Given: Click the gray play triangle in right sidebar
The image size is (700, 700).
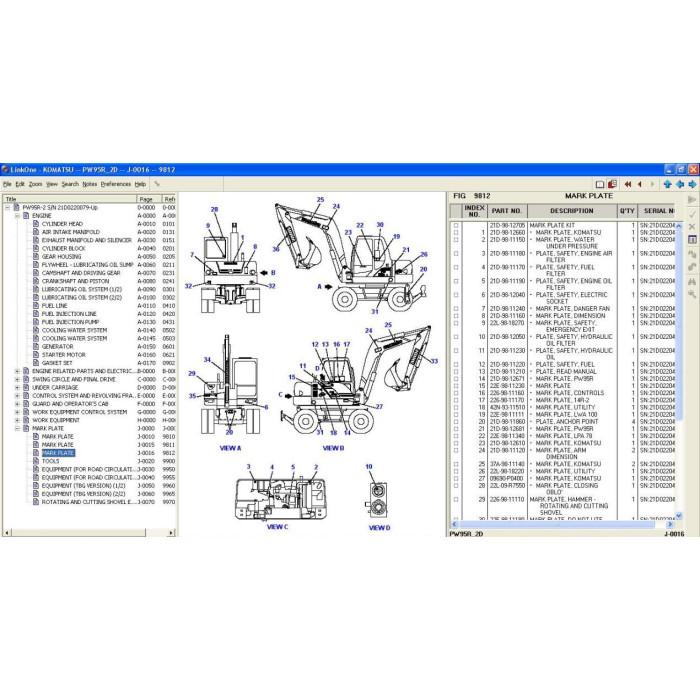Looking at the screenshot, I should point(692,200).
